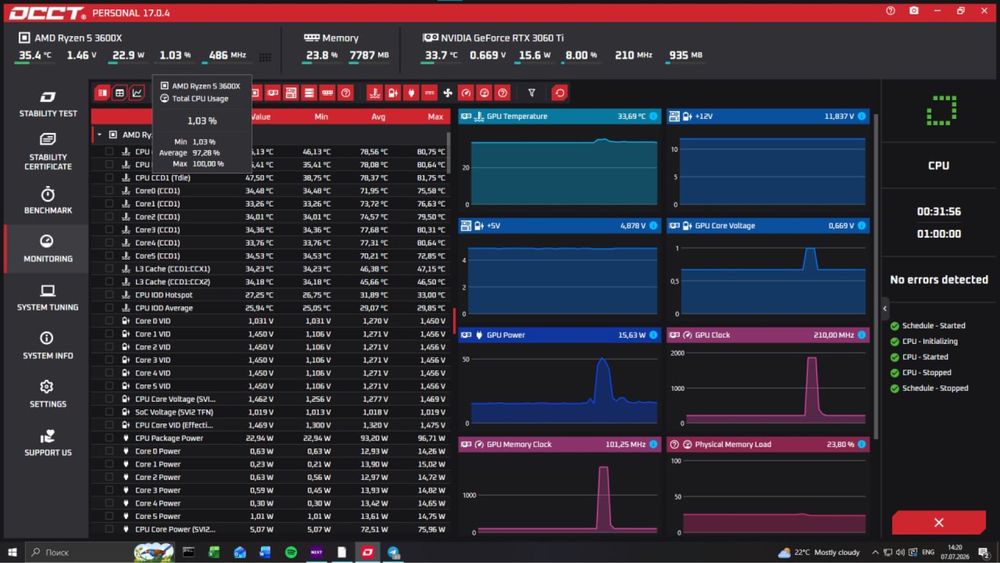
Task: Open the Stability Certificate section
Action: pyautogui.click(x=48, y=152)
